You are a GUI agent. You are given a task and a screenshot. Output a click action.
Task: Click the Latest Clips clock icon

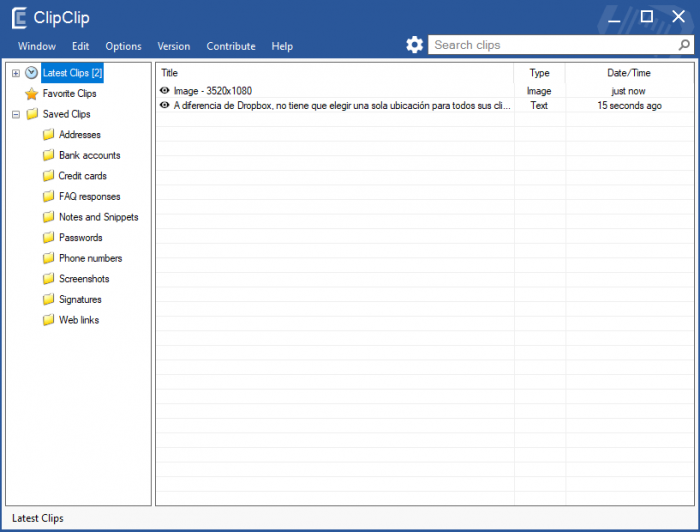click(31, 73)
